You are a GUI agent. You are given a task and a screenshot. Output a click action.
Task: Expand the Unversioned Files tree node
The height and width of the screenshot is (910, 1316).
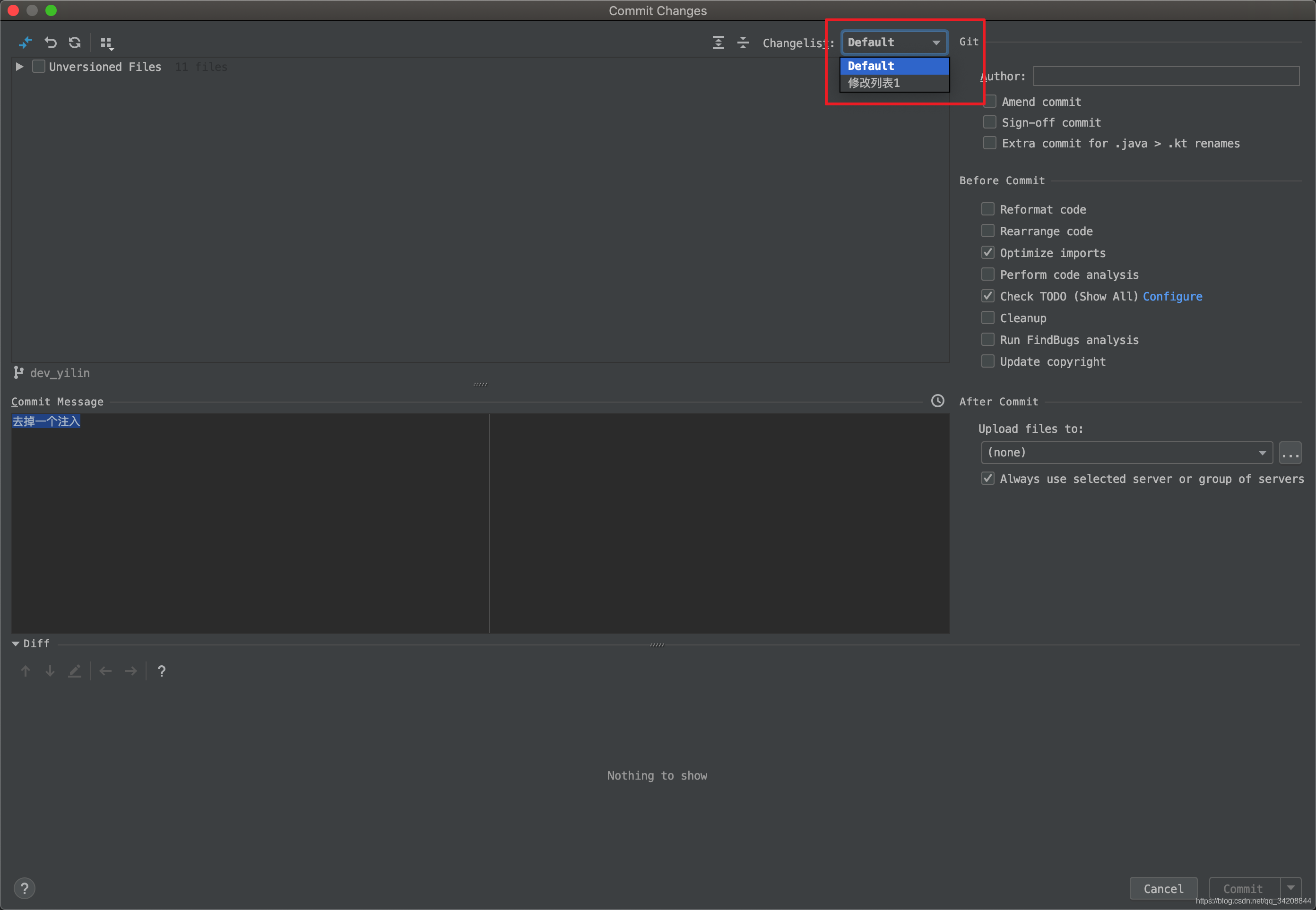[19, 66]
